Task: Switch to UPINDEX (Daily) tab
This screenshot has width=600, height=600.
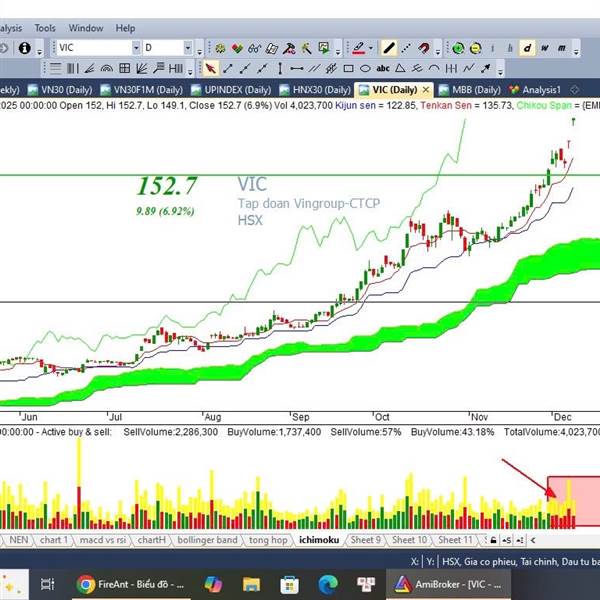Action: [x=231, y=90]
